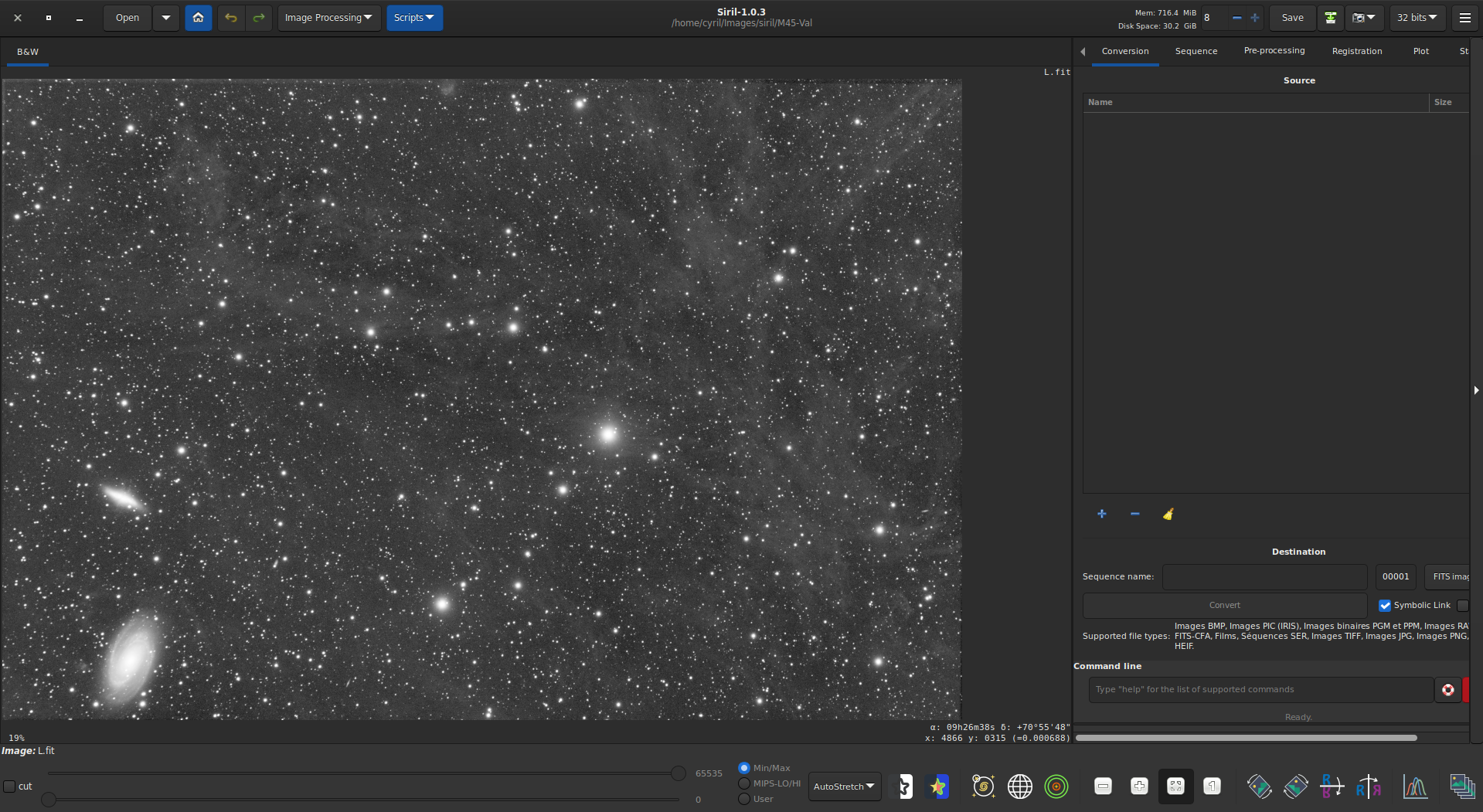Disable the Symbolic Link checkbox
The width and height of the screenshot is (1483, 812).
point(1385,605)
